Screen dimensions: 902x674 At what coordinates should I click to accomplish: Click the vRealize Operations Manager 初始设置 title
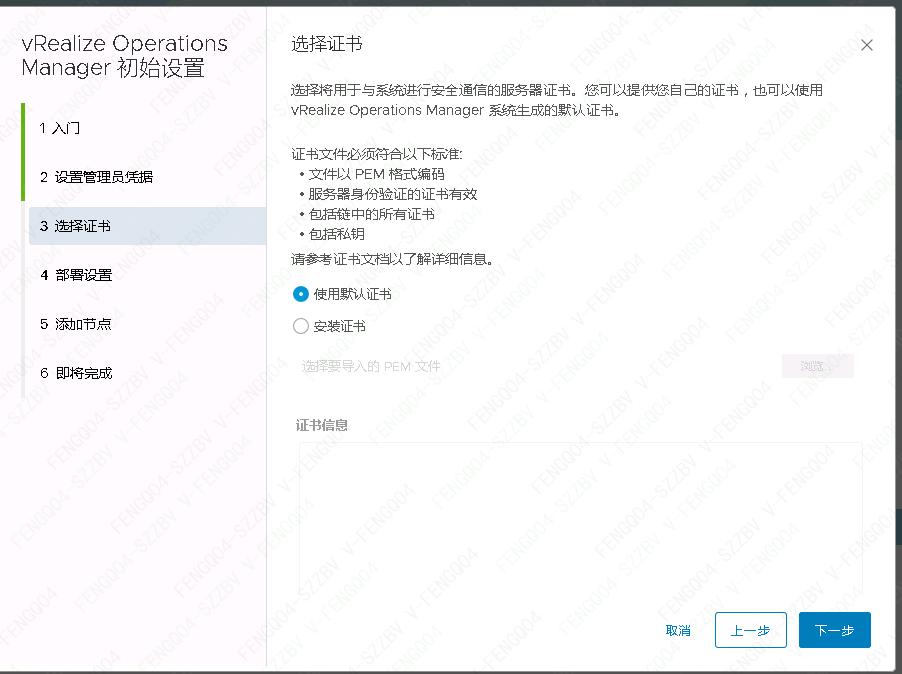(x=124, y=55)
